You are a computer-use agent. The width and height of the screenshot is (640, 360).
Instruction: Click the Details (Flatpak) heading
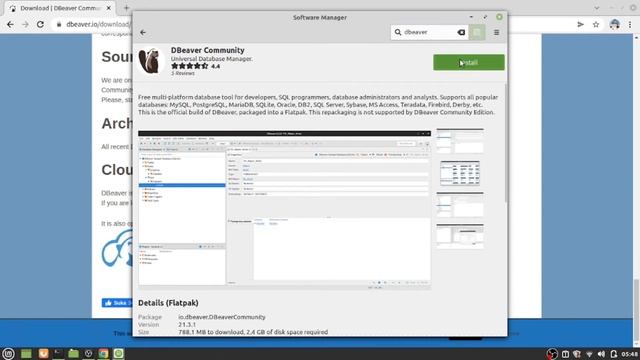(168, 303)
